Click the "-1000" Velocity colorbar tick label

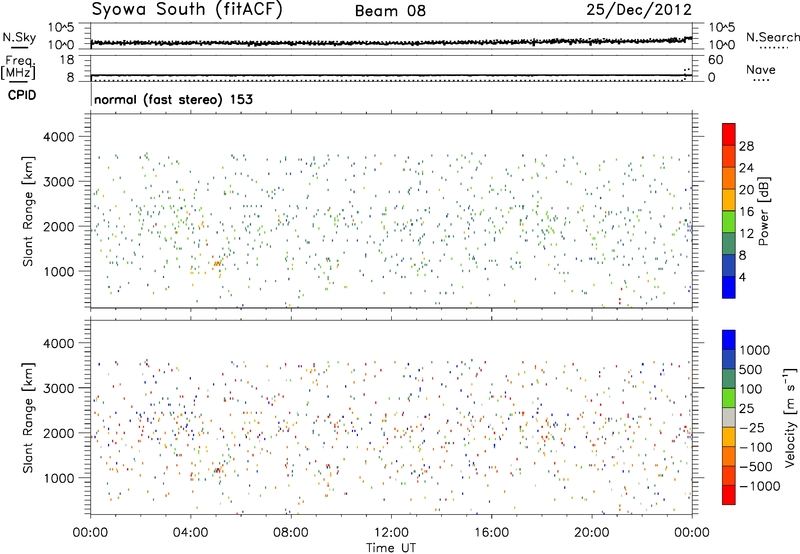(x=760, y=486)
